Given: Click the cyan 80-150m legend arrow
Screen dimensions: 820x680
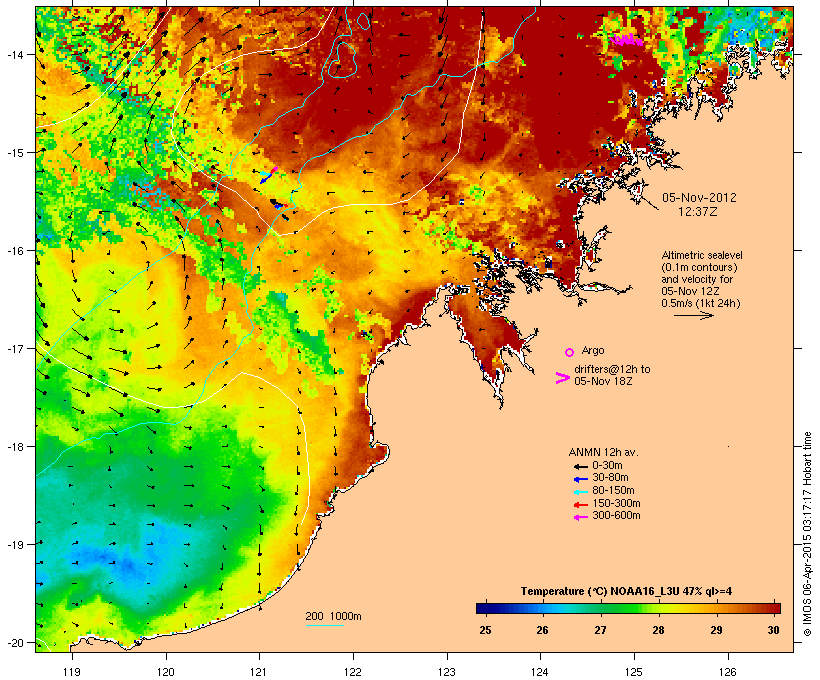Looking at the screenshot, I should point(580,492).
